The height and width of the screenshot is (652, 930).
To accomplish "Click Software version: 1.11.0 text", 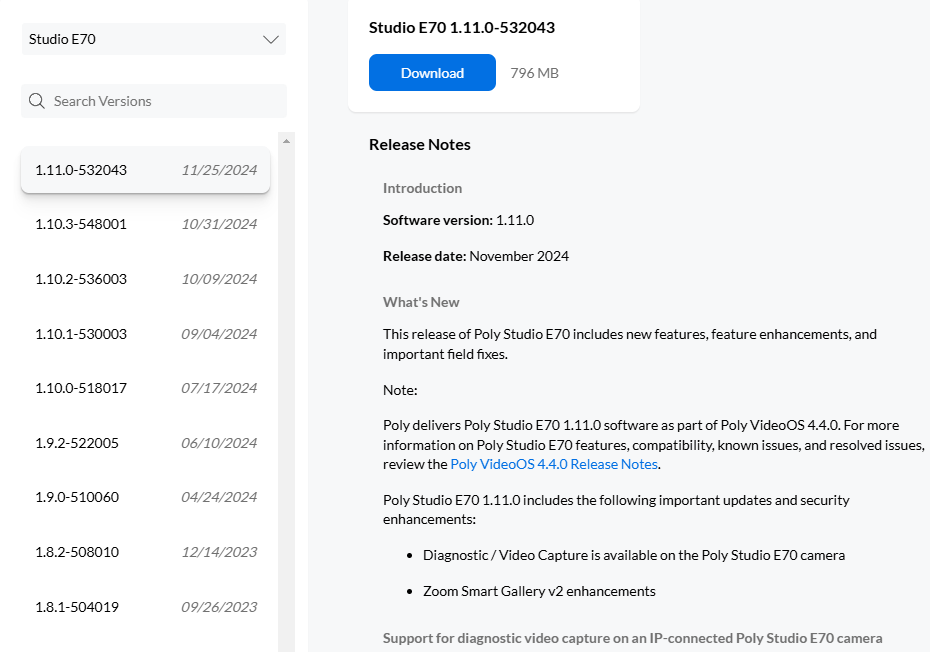I will pyautogui.click(x=458, y=220).
